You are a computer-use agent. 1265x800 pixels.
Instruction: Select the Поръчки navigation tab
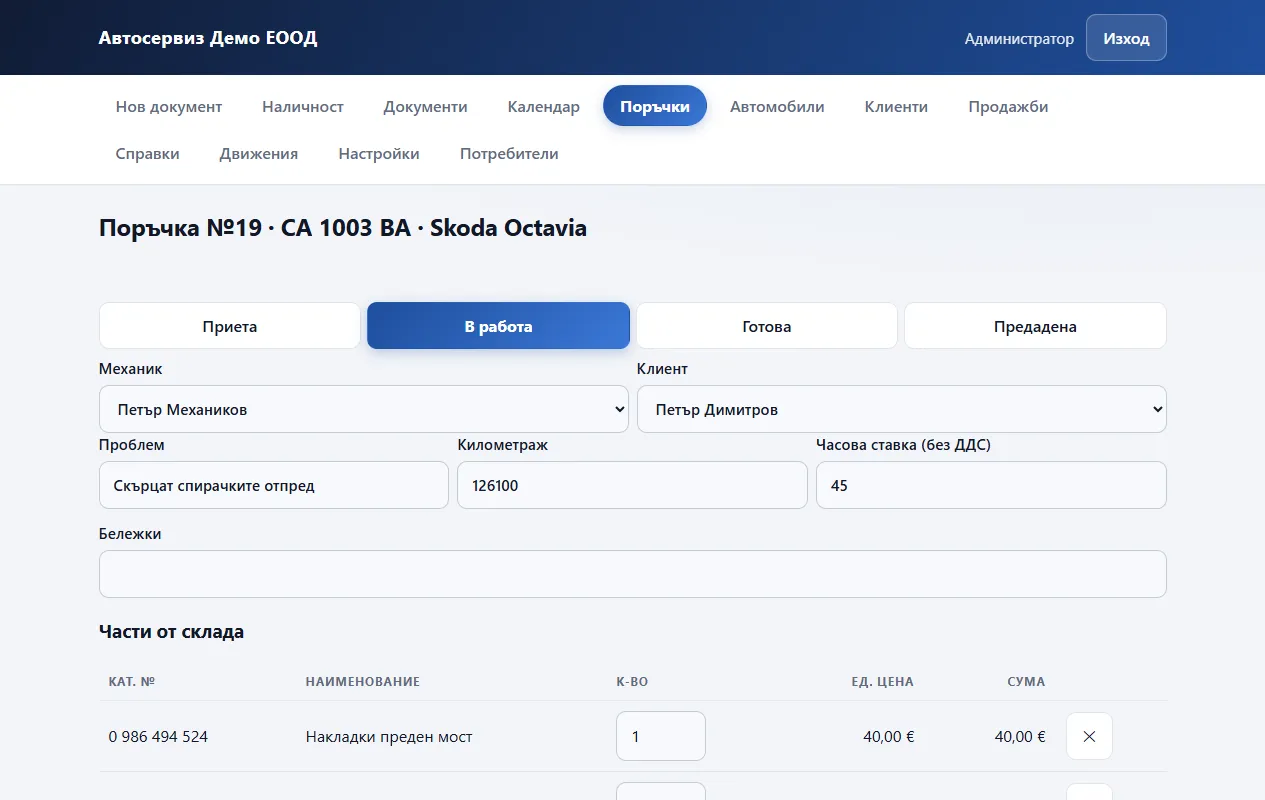(x=655, y=106)
